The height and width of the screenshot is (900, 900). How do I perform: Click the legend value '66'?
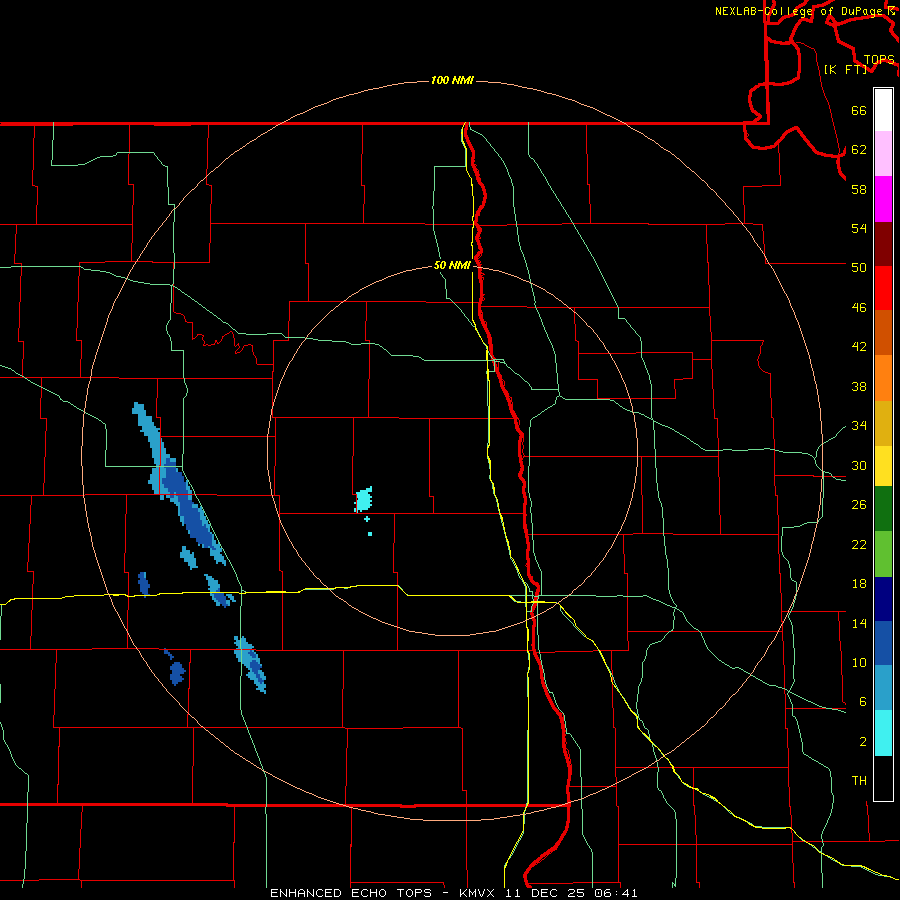pos(859,111)
